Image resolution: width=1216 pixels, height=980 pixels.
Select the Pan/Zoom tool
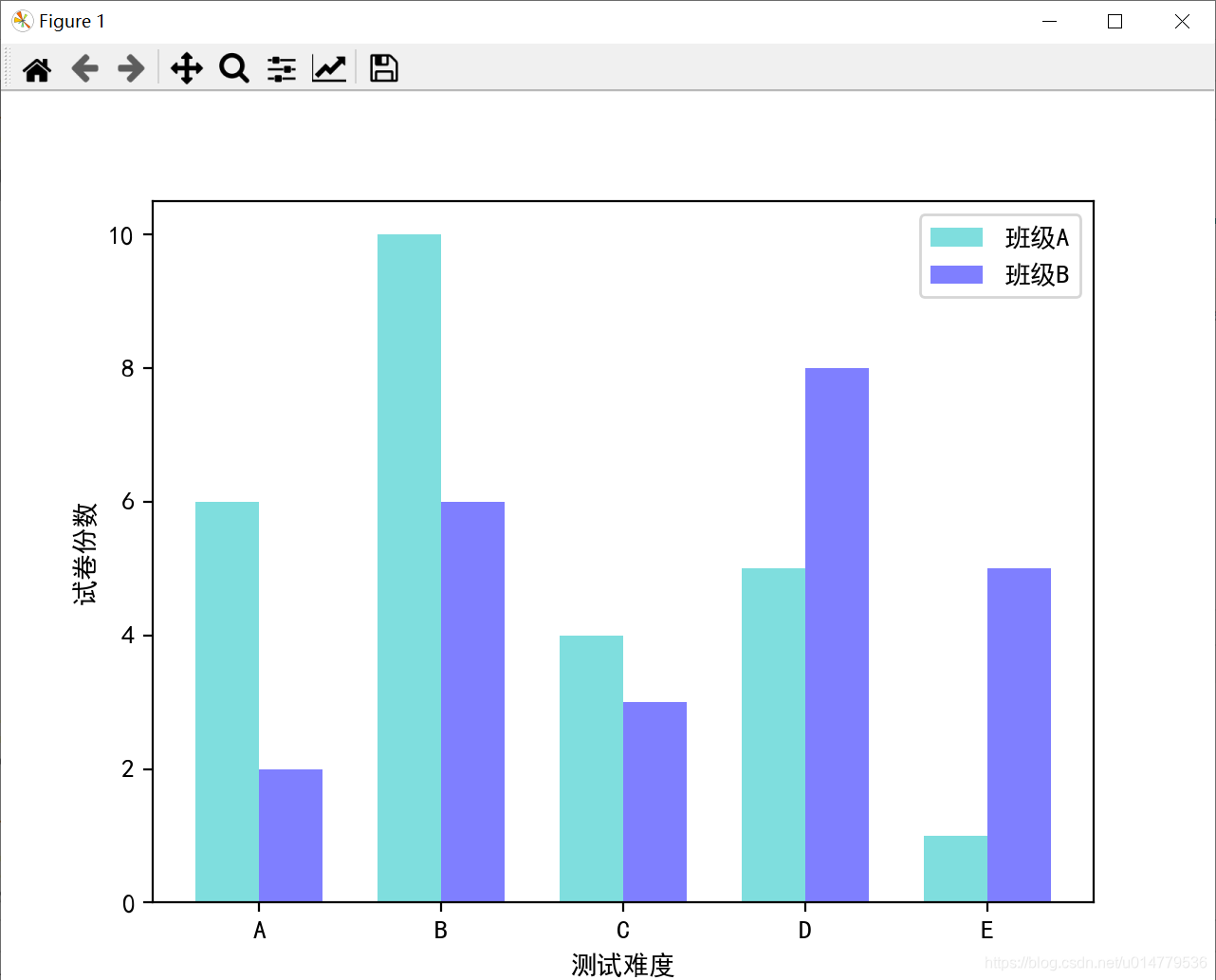[186, 67]
